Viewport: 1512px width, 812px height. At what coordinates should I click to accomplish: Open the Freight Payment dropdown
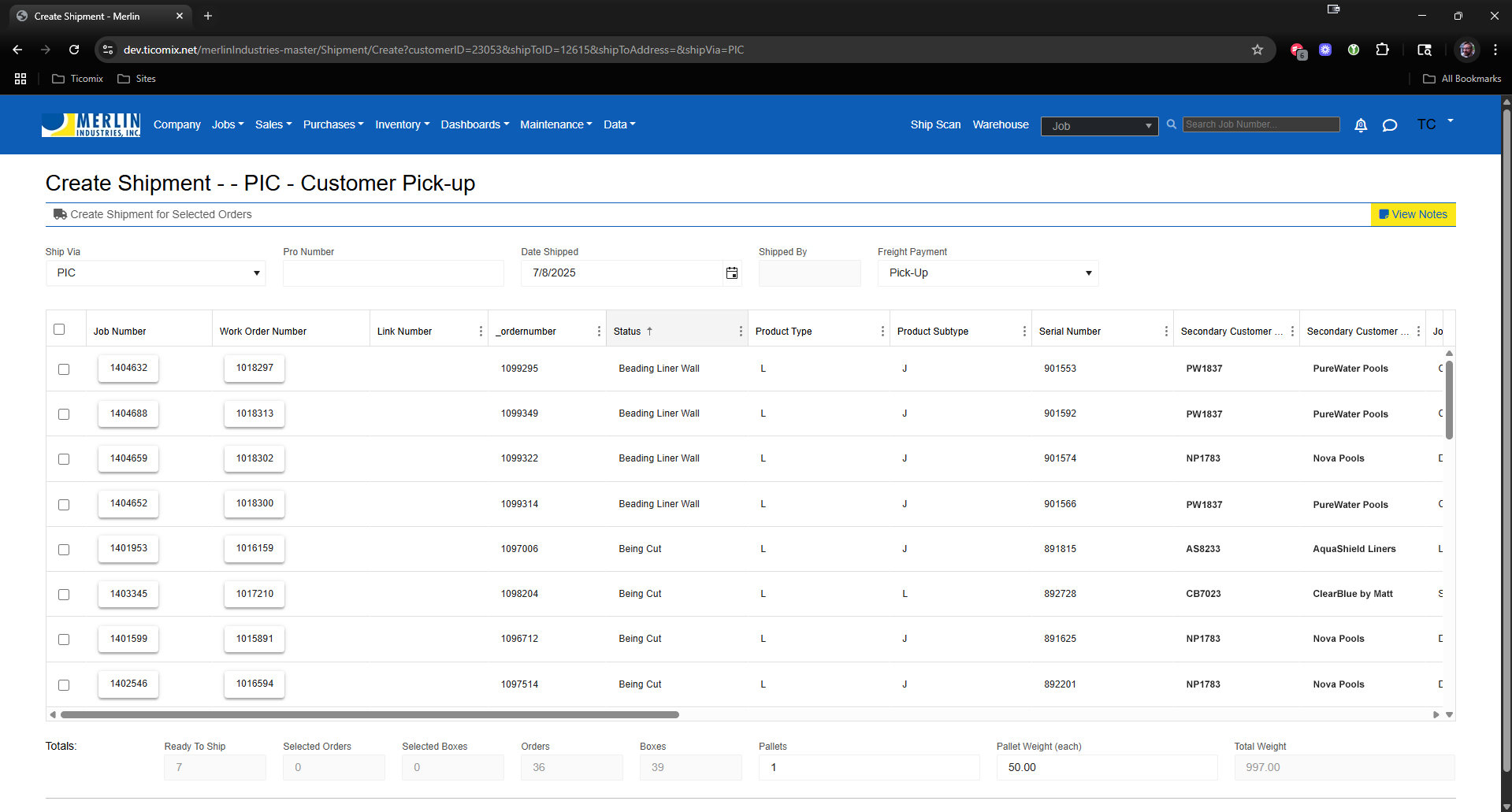pyautogui.click(x=987, y=273)
